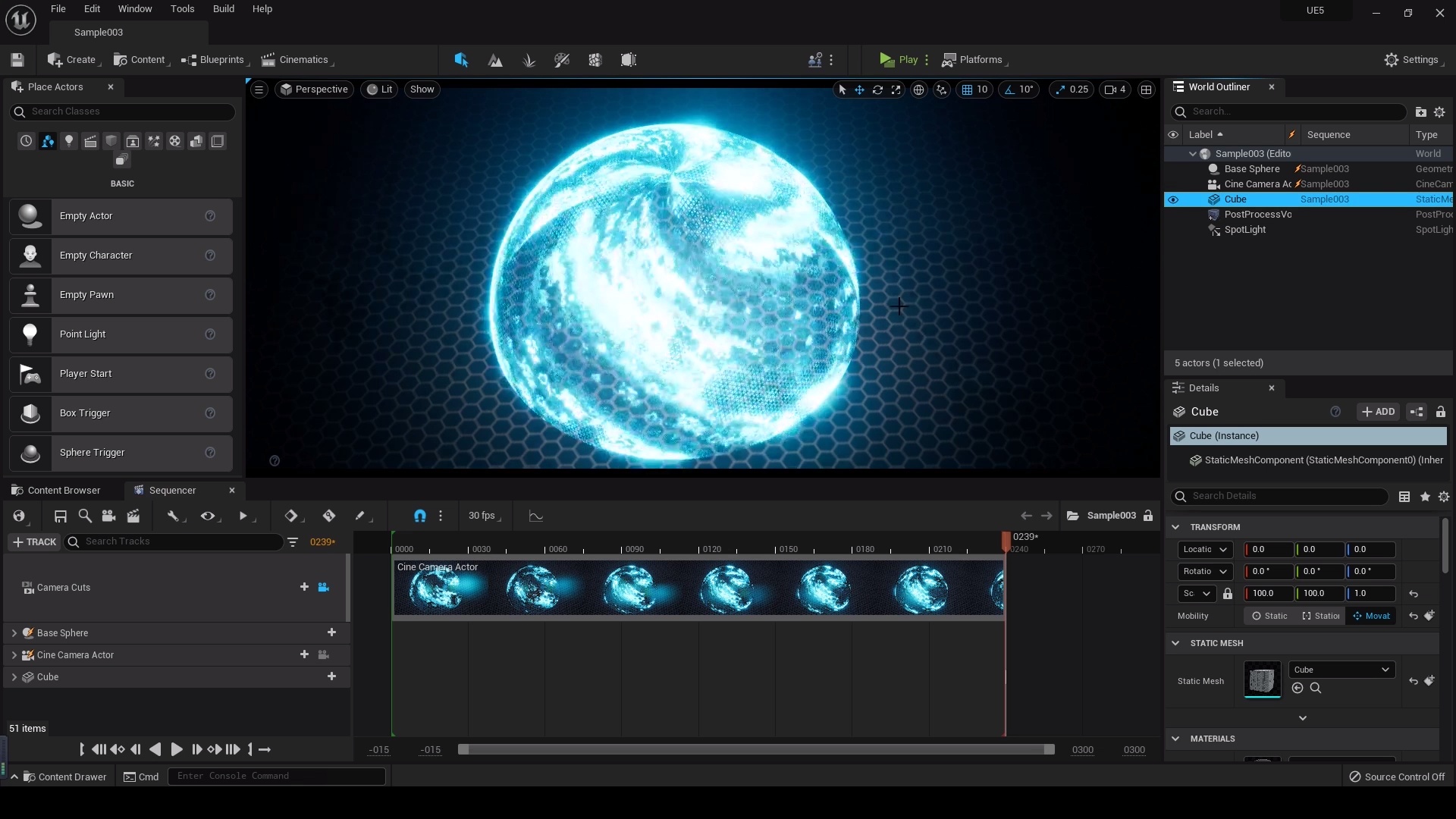Click the curve editor icon in Sequencer
The image size is (1456, 819).
pos(536,516)
